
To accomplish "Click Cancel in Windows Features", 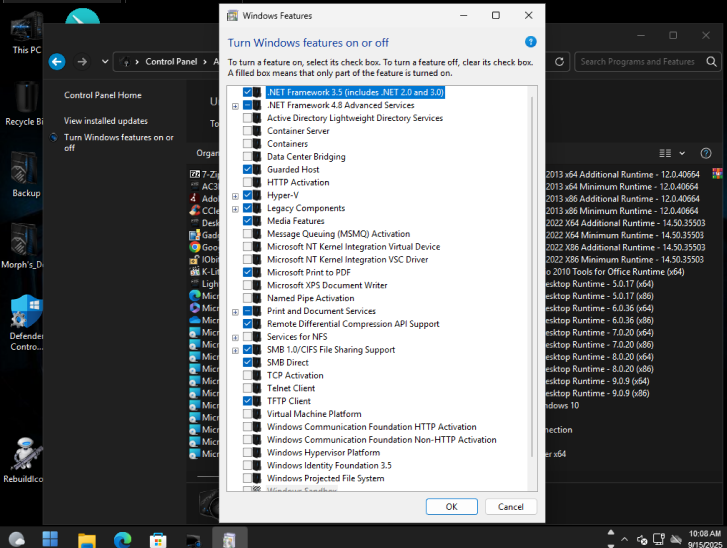I will (x=511, y=507).
